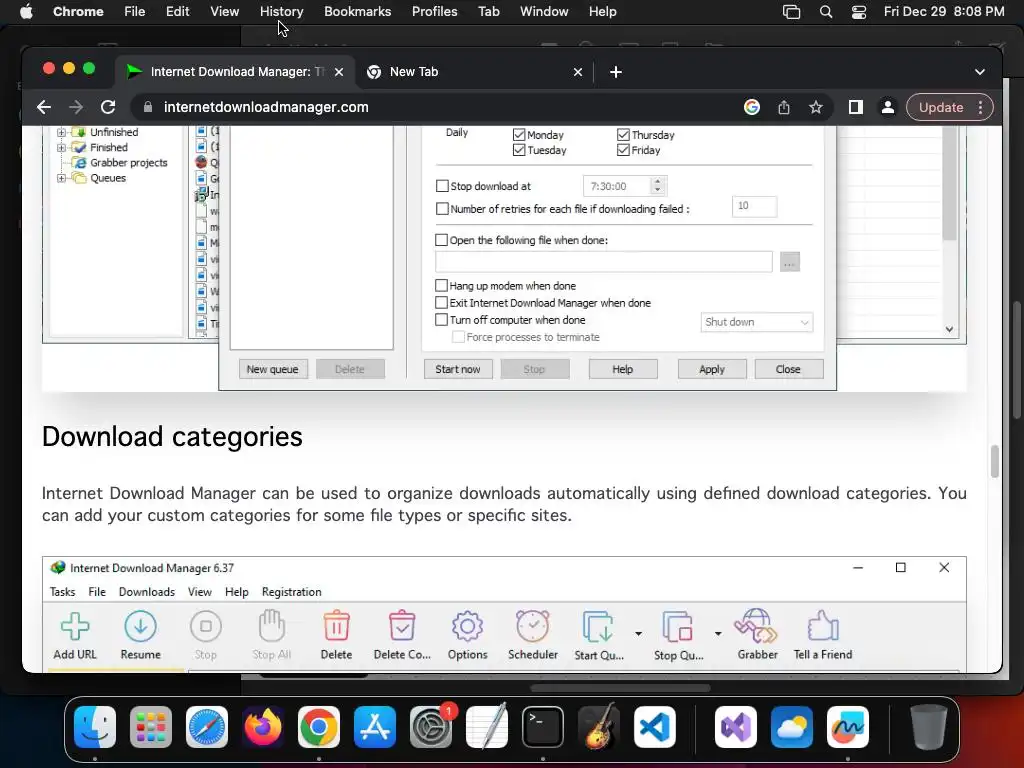Launch Firefox from the Dock

263,727
